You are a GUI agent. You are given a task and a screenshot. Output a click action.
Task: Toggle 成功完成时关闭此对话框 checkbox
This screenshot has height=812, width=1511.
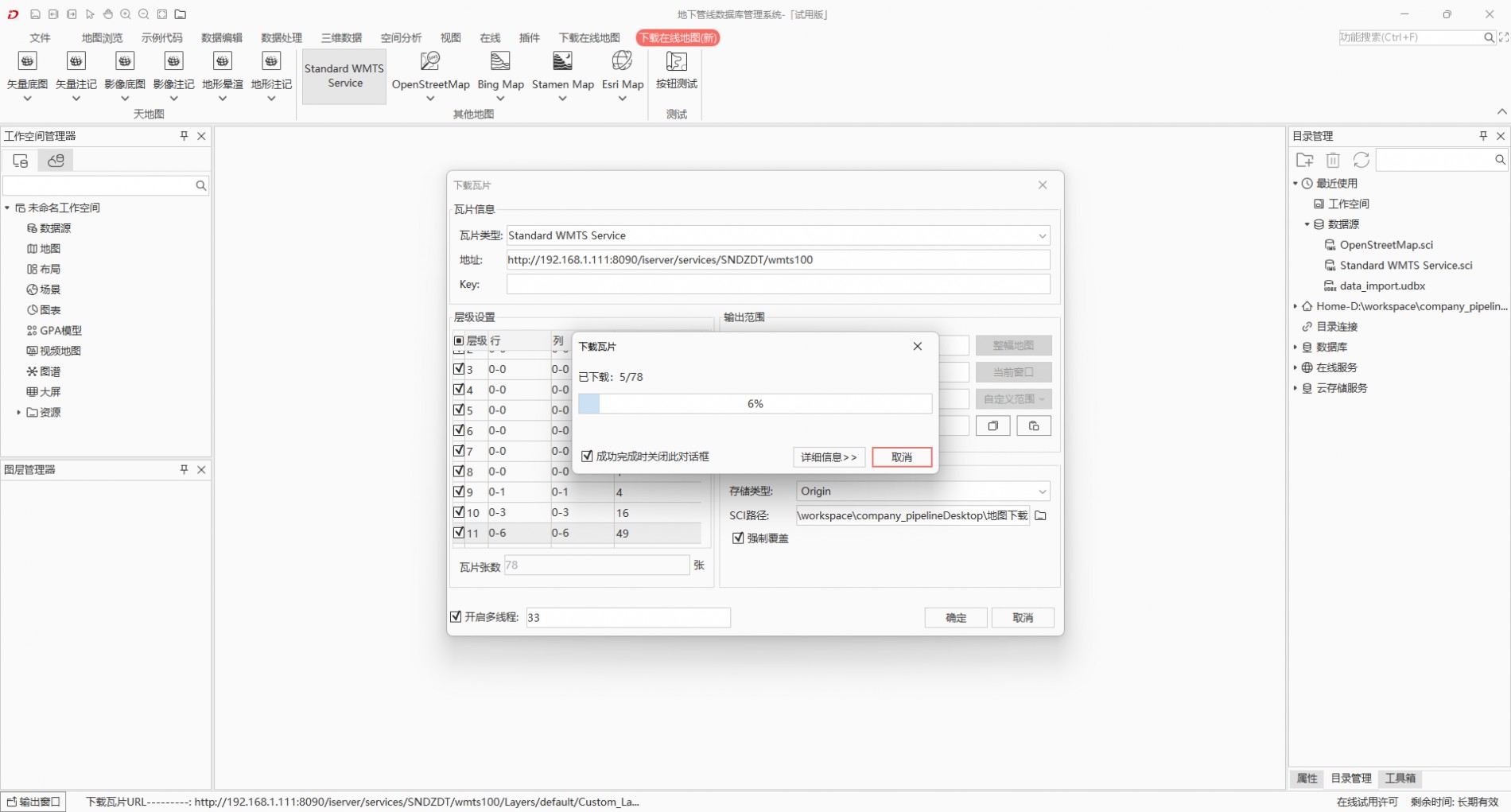pyautogui.click(x=587, y=457)
